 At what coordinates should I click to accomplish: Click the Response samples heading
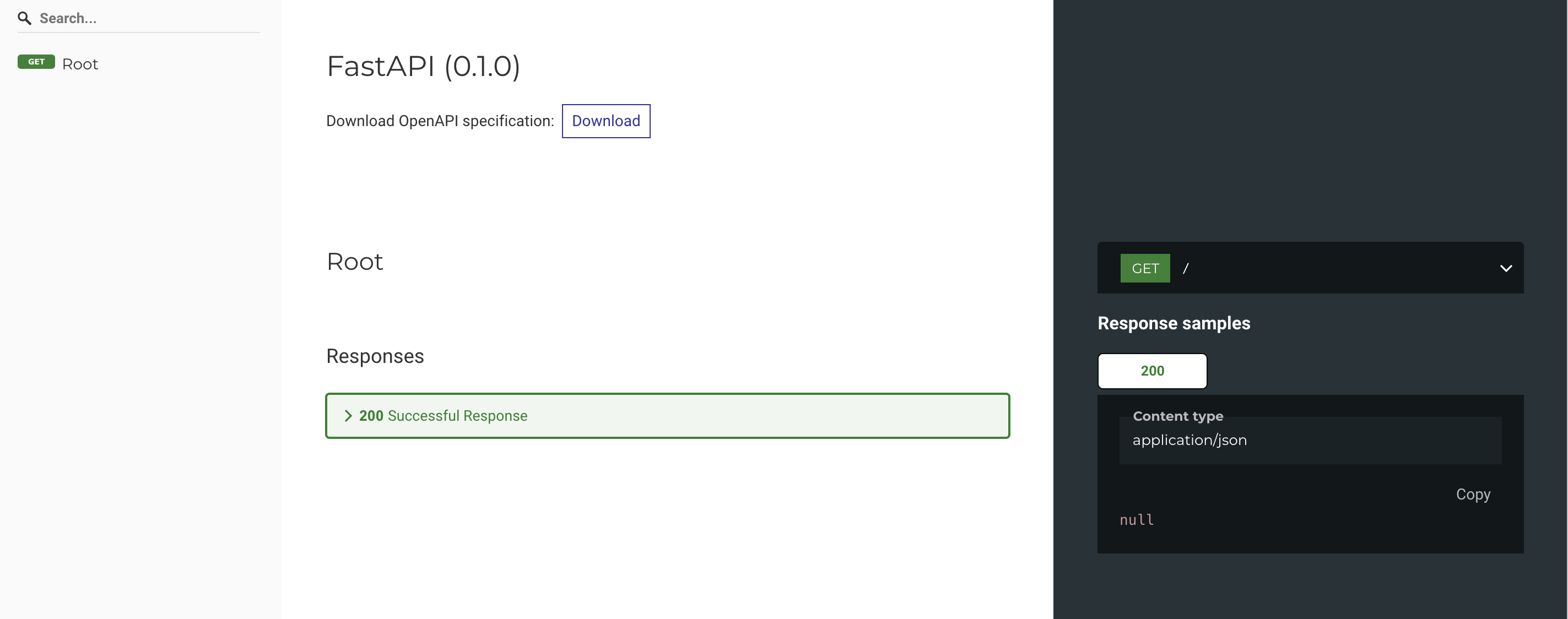(x=1173, y=323)
